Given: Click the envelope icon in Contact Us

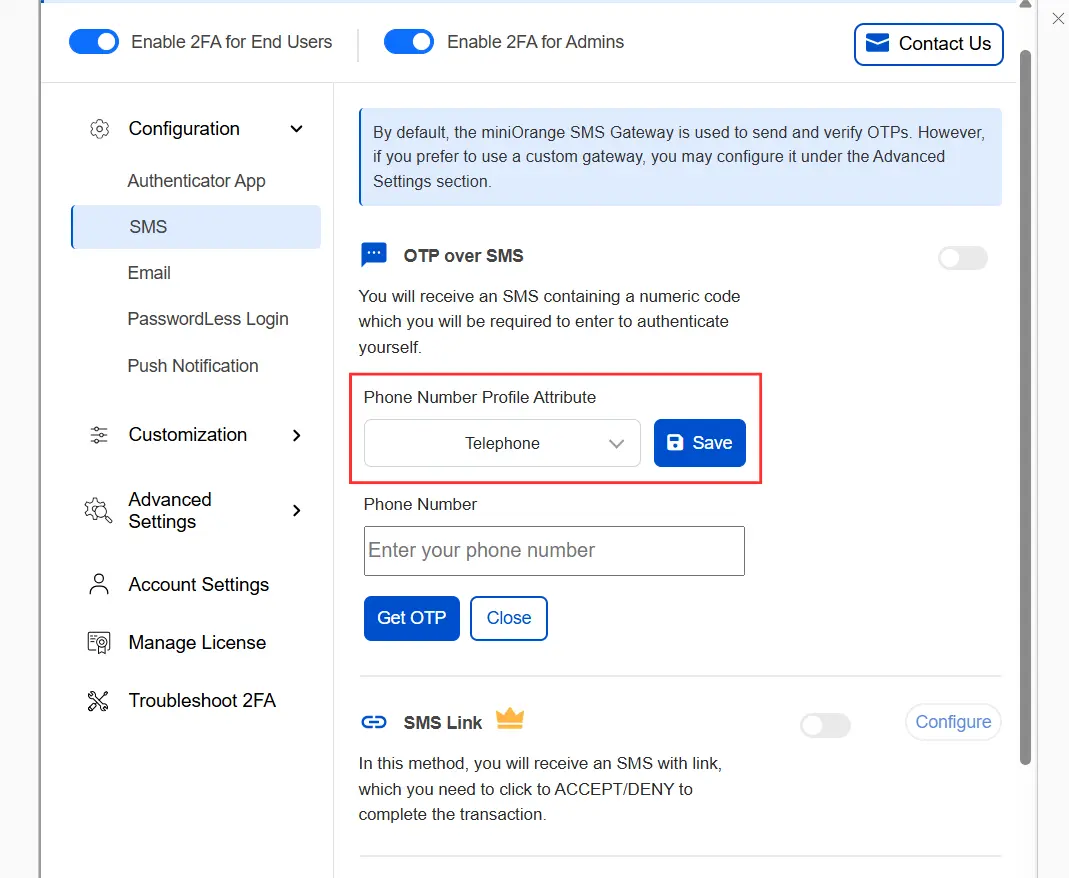Looking at the screenshot, I should click(x=877, y=43).
